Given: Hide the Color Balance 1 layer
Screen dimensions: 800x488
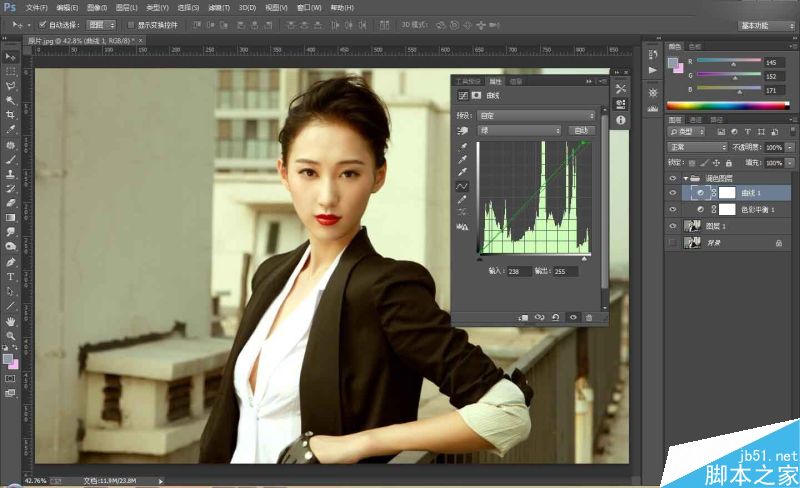Looking at the screenshot, I should pos(672,209).
